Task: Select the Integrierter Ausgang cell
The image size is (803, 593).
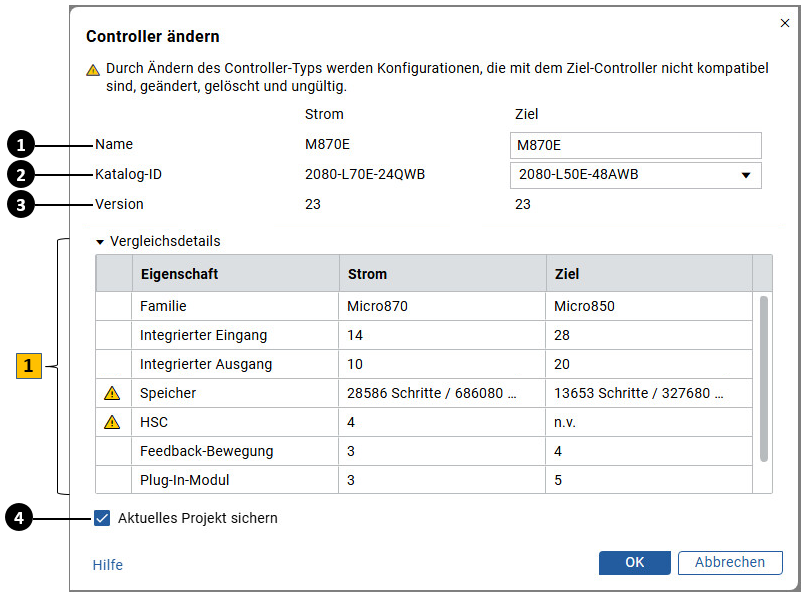Action: tap(235, 365)
